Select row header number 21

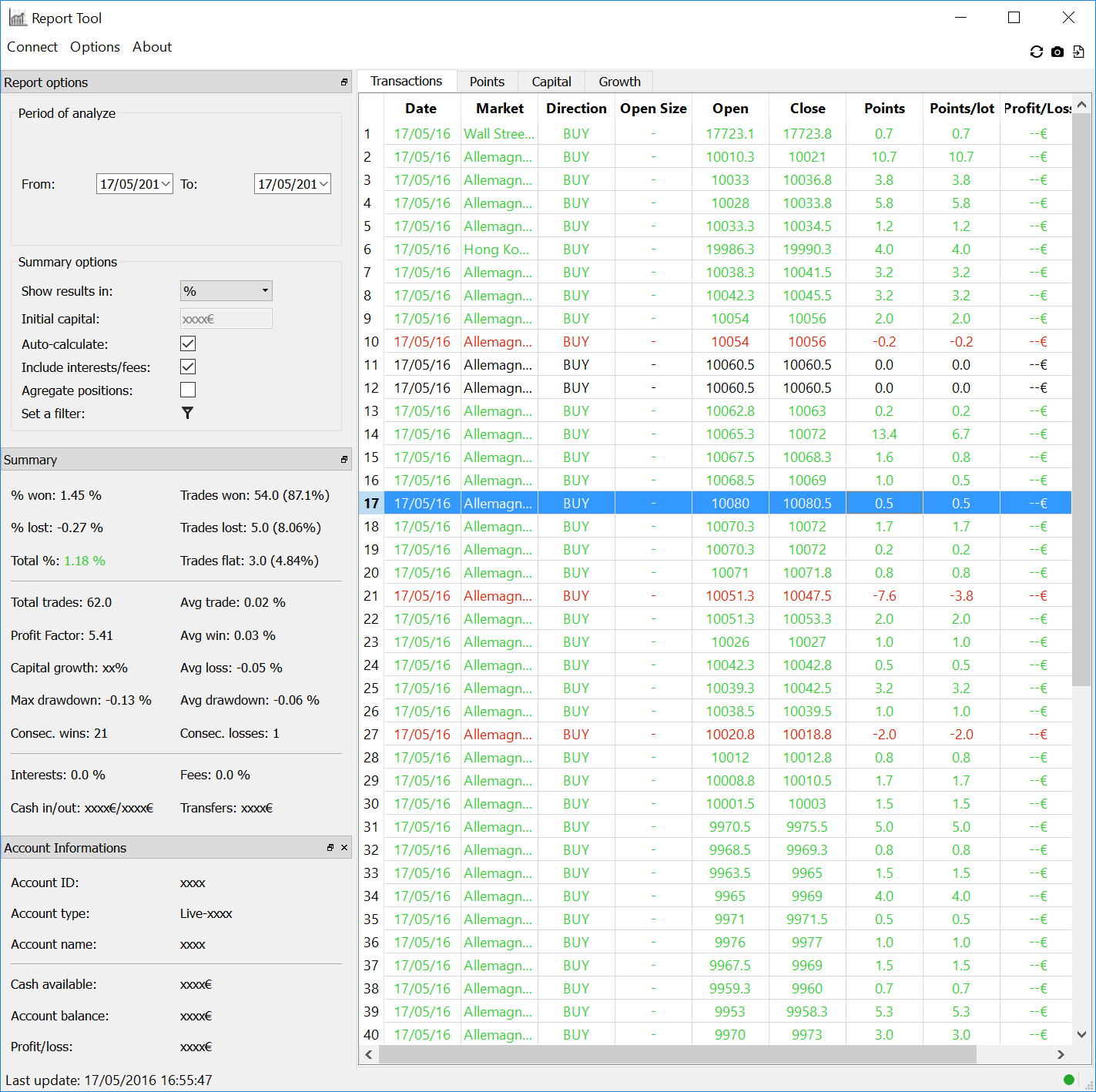click(371, 596)
